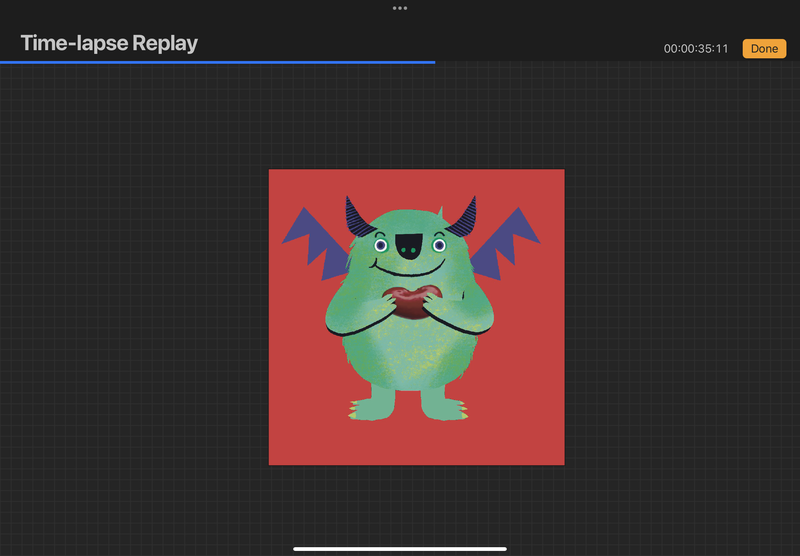This screenshot has width=800, height=556.
Task: Click the monster's right striped horn
Action: 464,218
